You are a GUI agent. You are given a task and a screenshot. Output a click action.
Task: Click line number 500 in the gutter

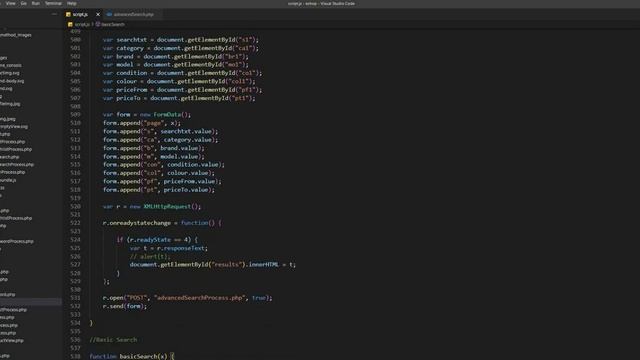(76, 40)
